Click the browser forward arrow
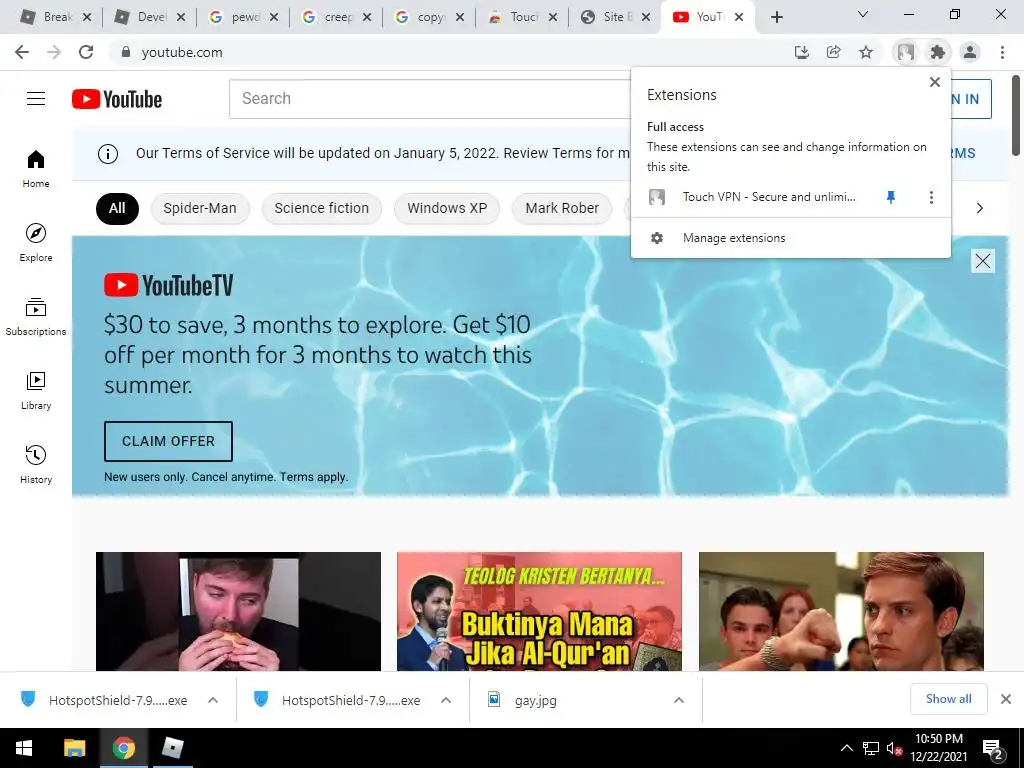Viewport: 1024px width, 768px height. coord(54,52)
